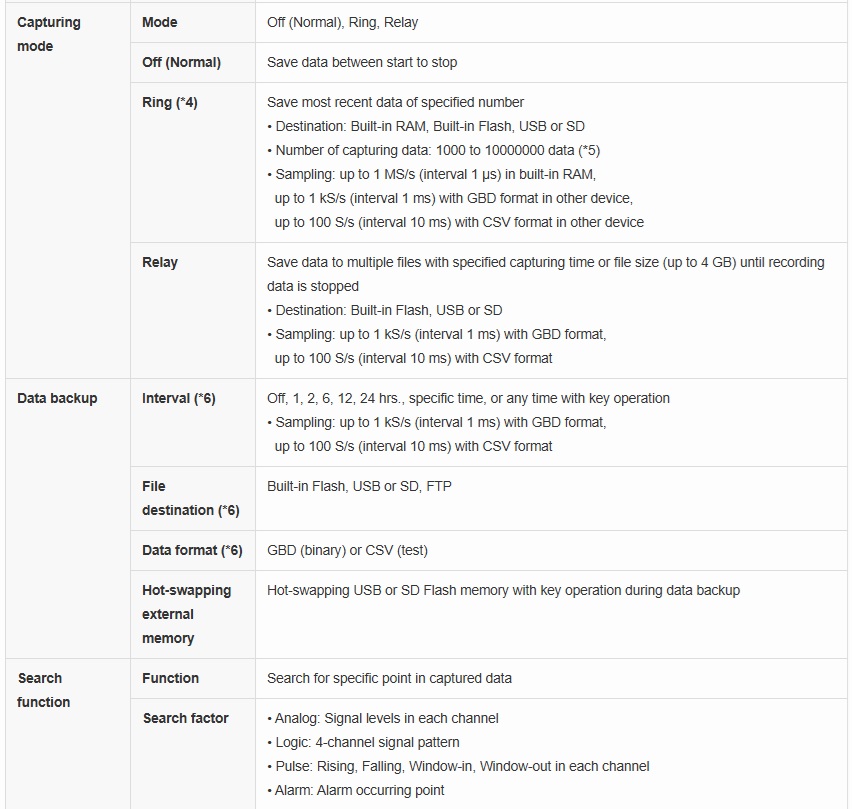This screenshot has height=809, width=852.
Task: Click the Data backup category cell
Action: click(x=57, y=398)
